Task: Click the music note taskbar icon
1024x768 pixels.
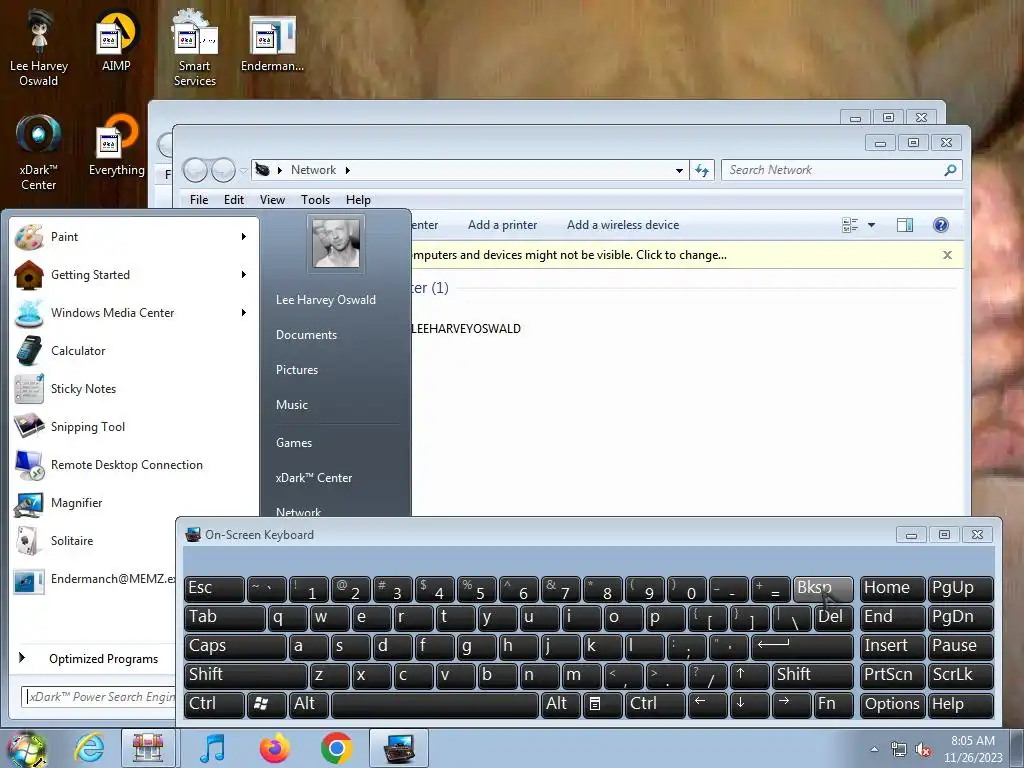Action: [212, 748]
